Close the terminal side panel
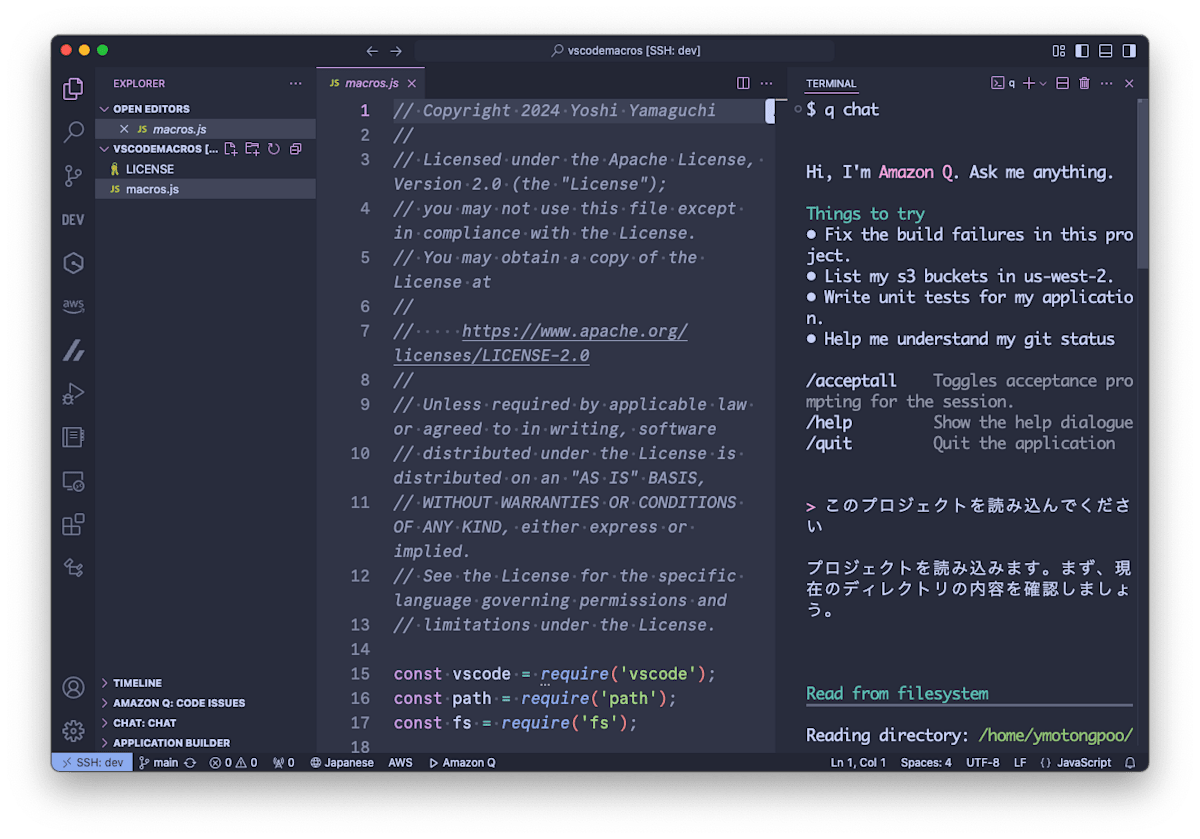 (x=1129, y=83)
